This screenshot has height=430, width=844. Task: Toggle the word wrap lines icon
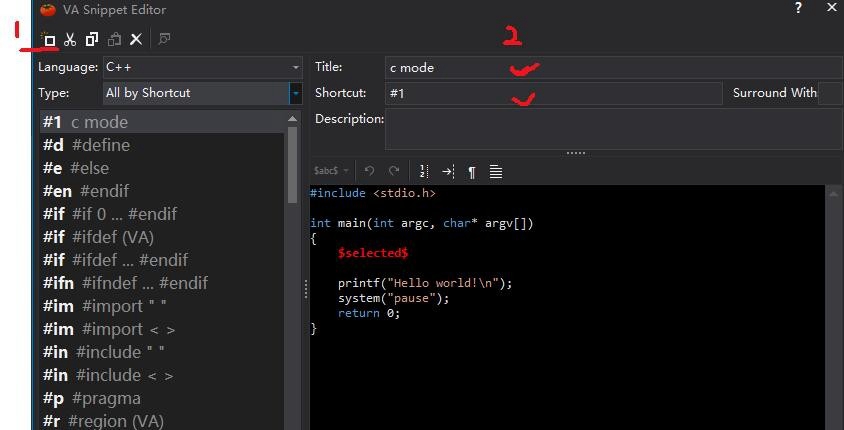click(496, 172)
